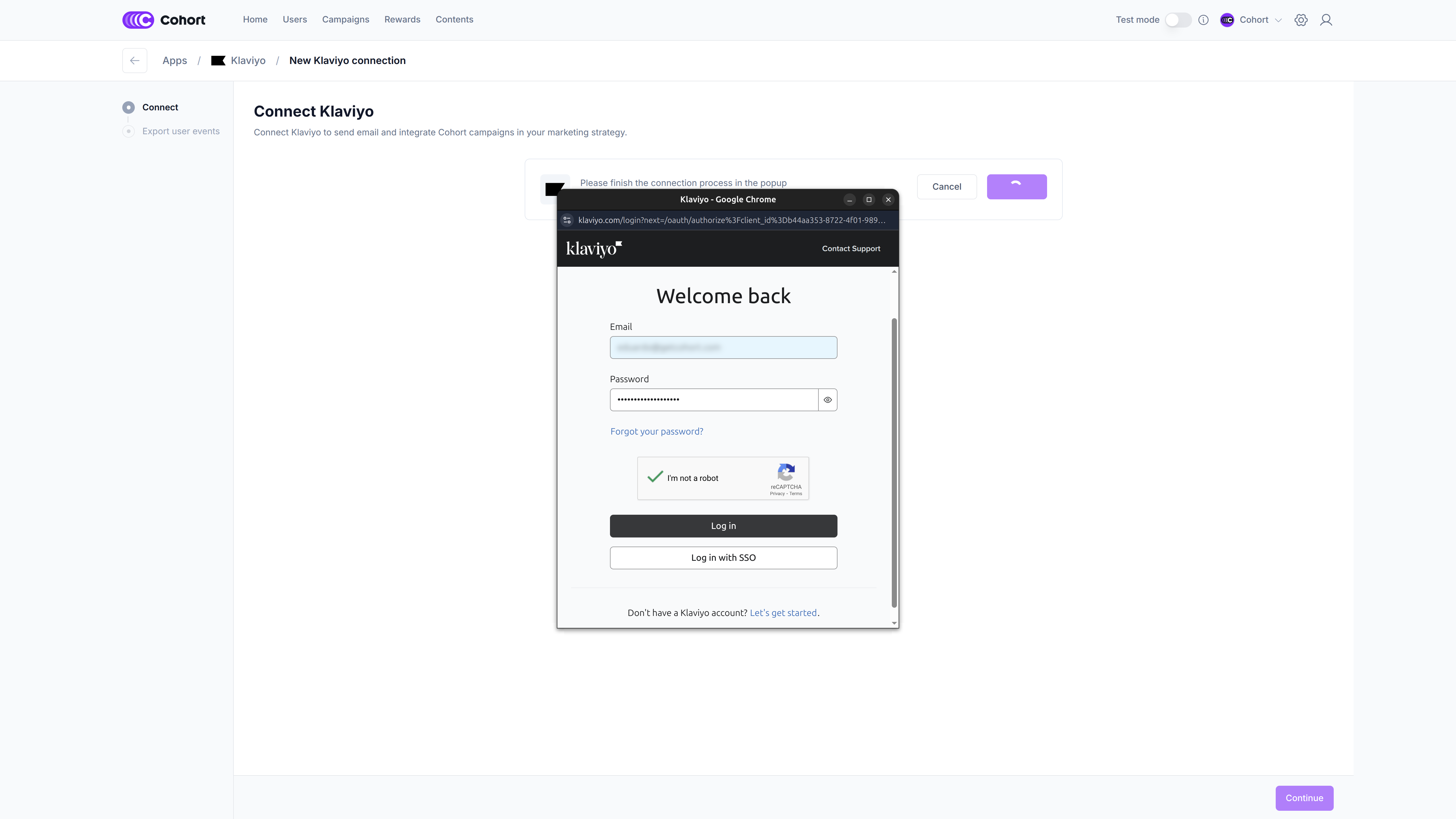Go to the Rewards menu item
Viewport: 1456px width, 819px height.
[402, 19]
